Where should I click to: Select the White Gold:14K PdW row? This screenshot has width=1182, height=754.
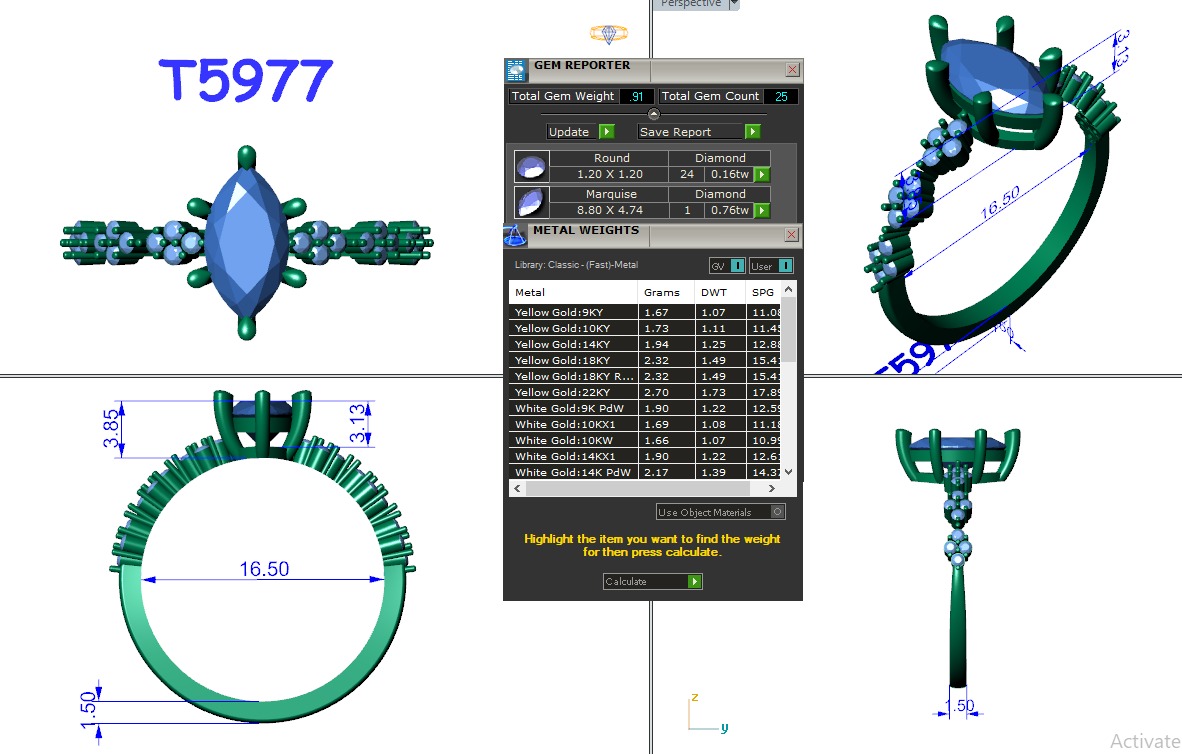coord(645,472)
